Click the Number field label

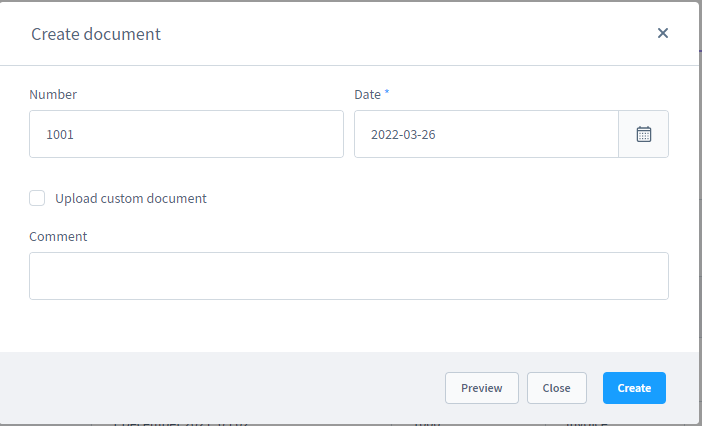pyautogui.click(x=53, y=94)
